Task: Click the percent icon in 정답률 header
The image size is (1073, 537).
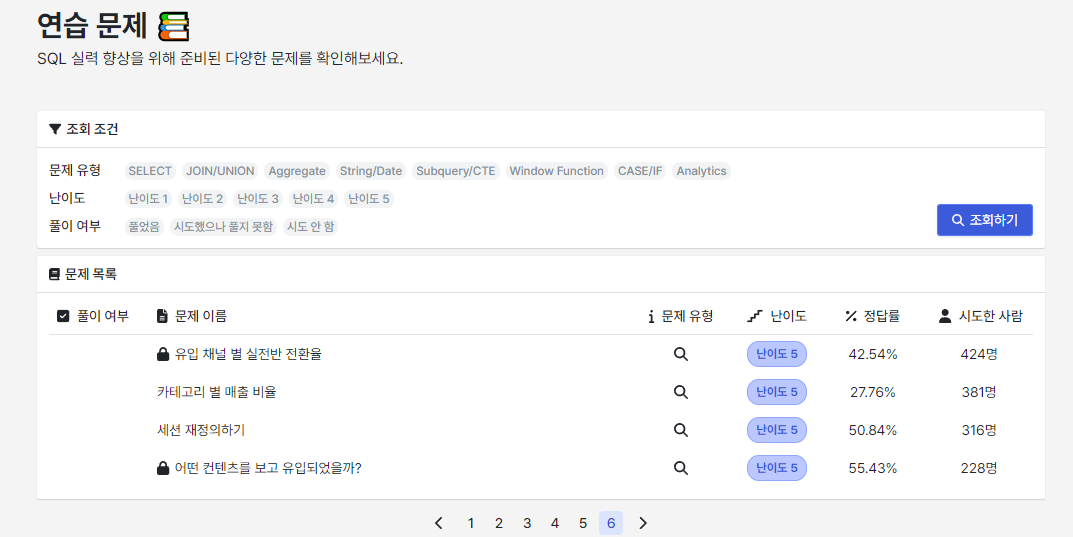Action: [851, 316]
